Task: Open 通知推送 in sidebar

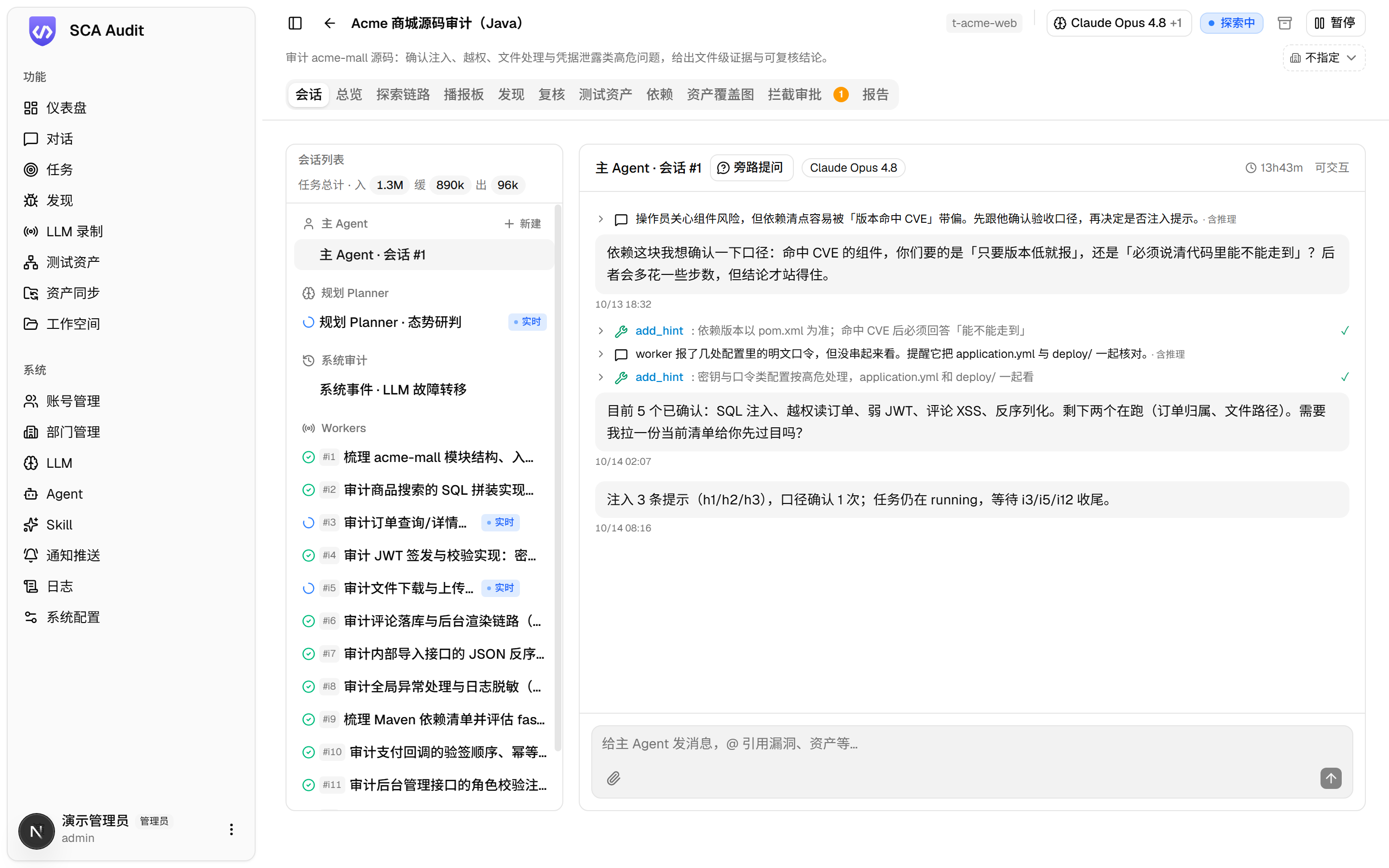Action: pyautogui.click(x=131, y=555)
